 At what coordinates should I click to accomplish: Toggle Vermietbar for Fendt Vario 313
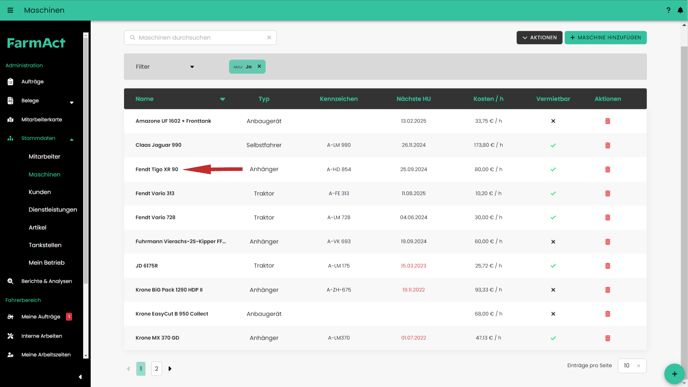(553, 194)
